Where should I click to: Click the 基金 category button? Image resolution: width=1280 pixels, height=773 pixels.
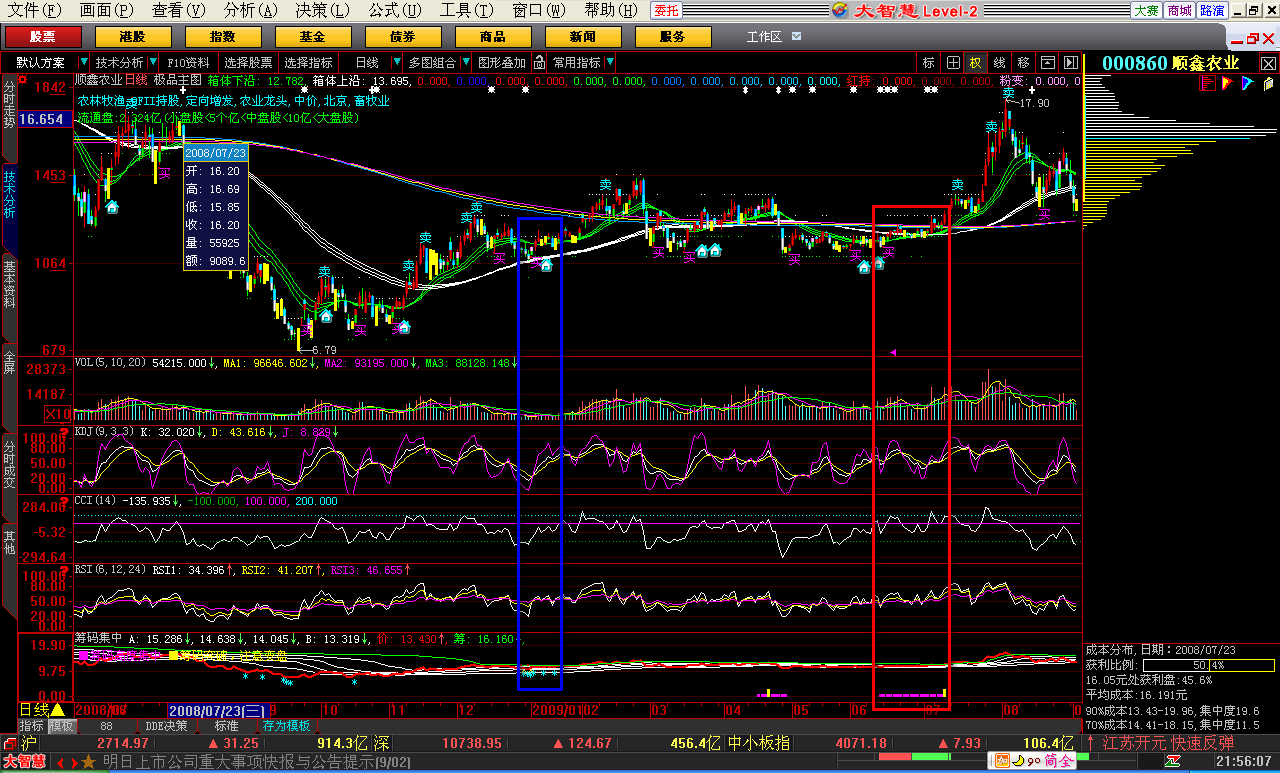click(x=313, y=37)
